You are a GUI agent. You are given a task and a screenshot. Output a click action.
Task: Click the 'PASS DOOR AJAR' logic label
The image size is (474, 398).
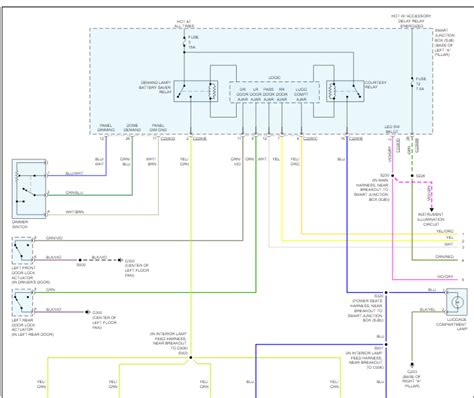(268, 95)
